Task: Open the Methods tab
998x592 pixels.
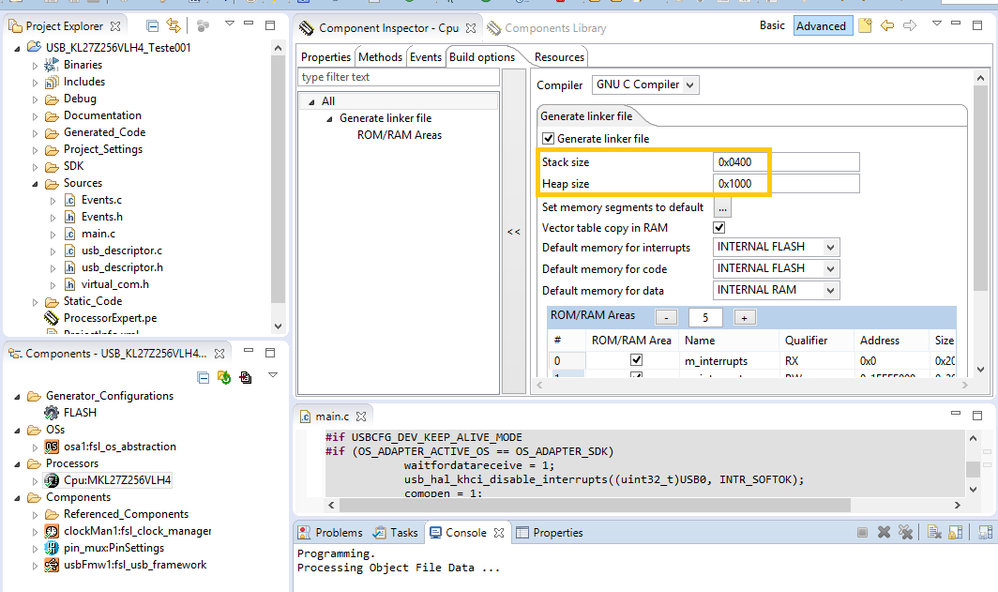Action: coord(380,57)
